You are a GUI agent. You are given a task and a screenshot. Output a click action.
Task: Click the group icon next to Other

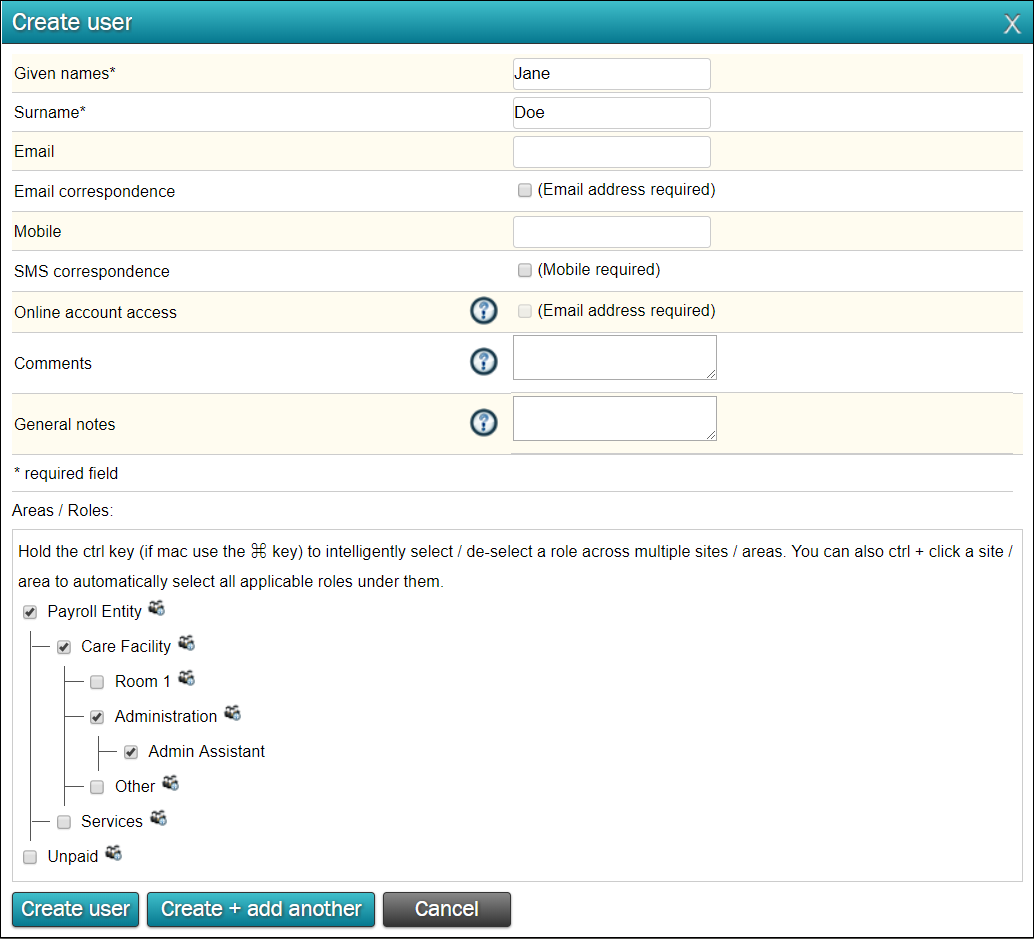click(171, 783)
